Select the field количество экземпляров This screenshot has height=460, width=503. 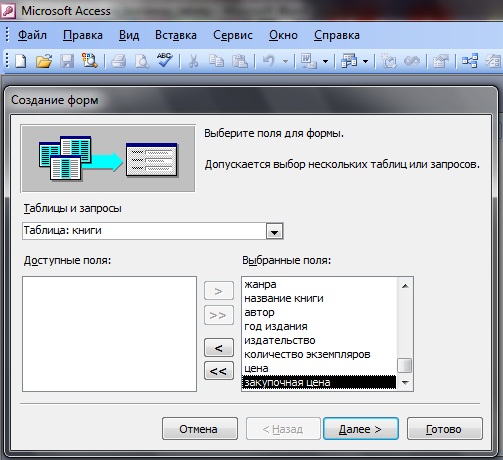pos(319,354)
